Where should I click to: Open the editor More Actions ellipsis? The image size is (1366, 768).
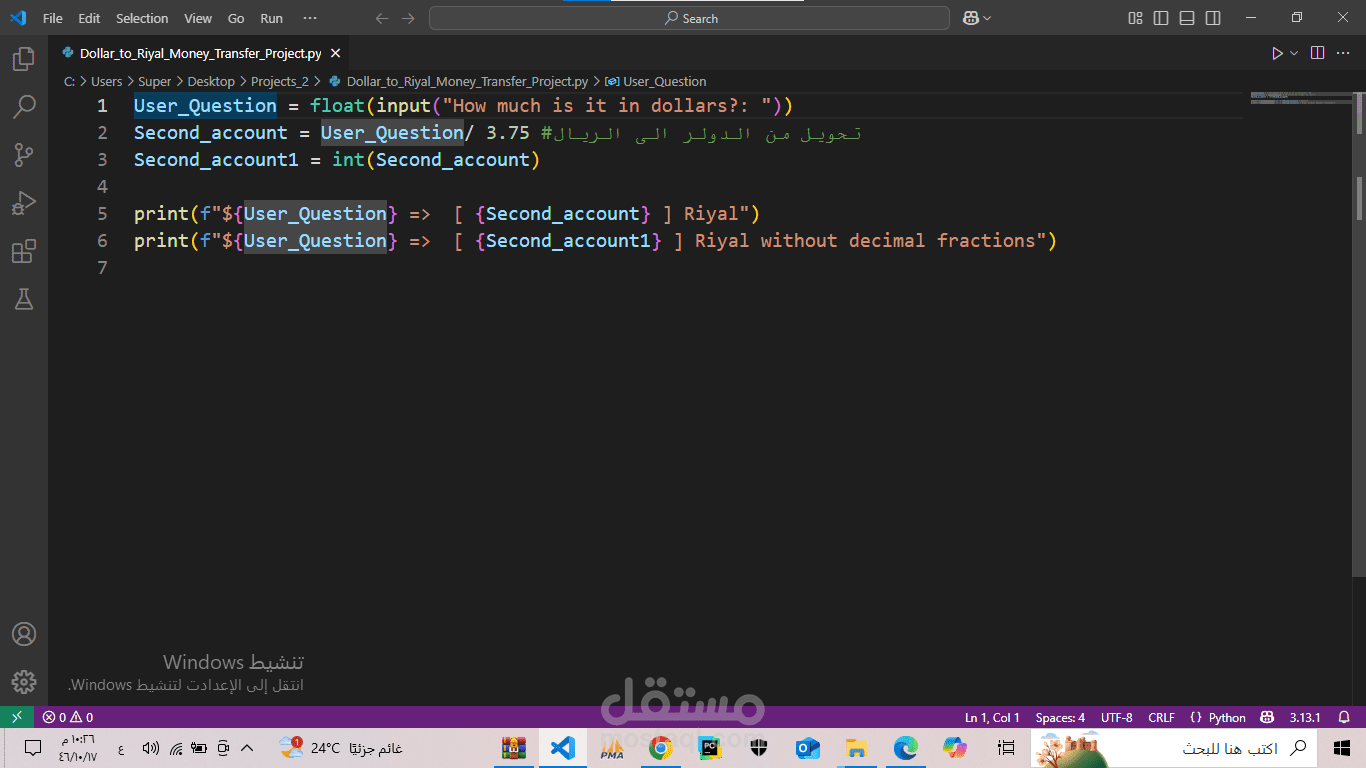[x=1345, y=53]
